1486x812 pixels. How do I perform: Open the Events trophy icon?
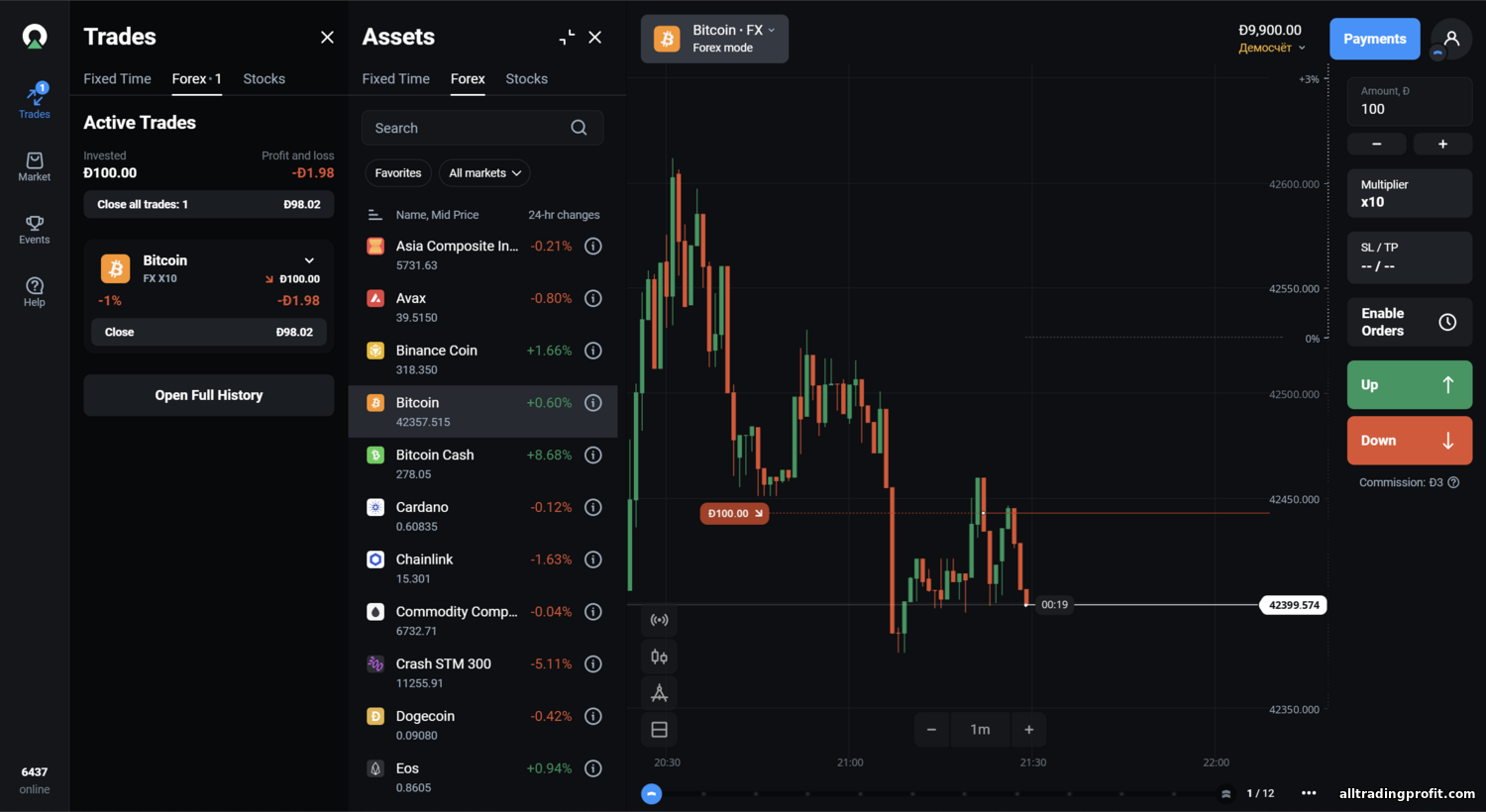tap(34, 229)
